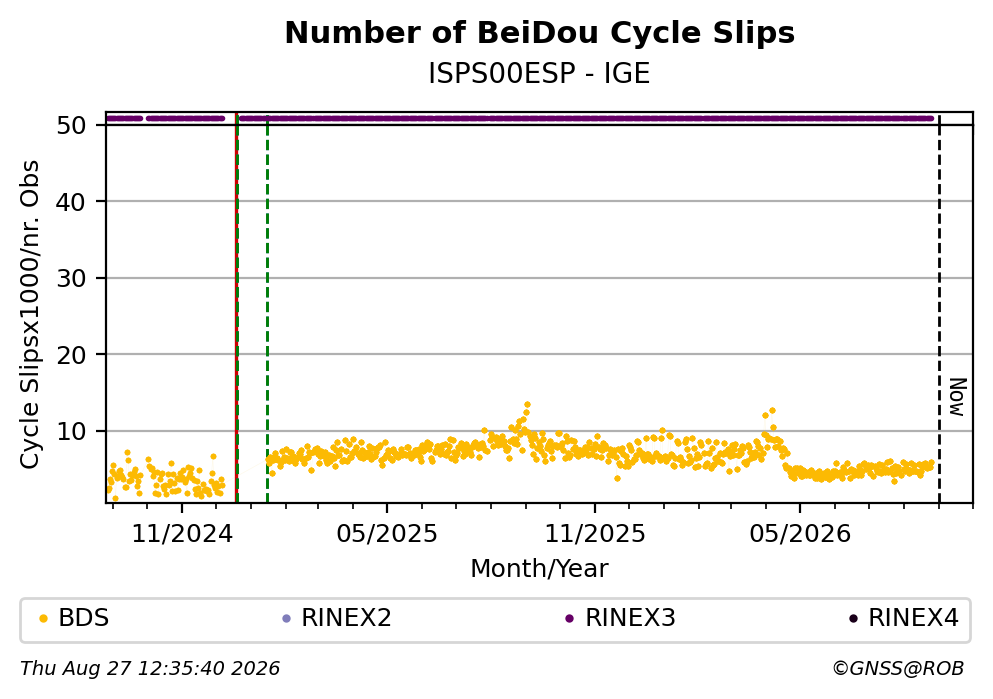993x699 pixels.
Task: Click the second green dashed vertical line
Action: [267, 308]
